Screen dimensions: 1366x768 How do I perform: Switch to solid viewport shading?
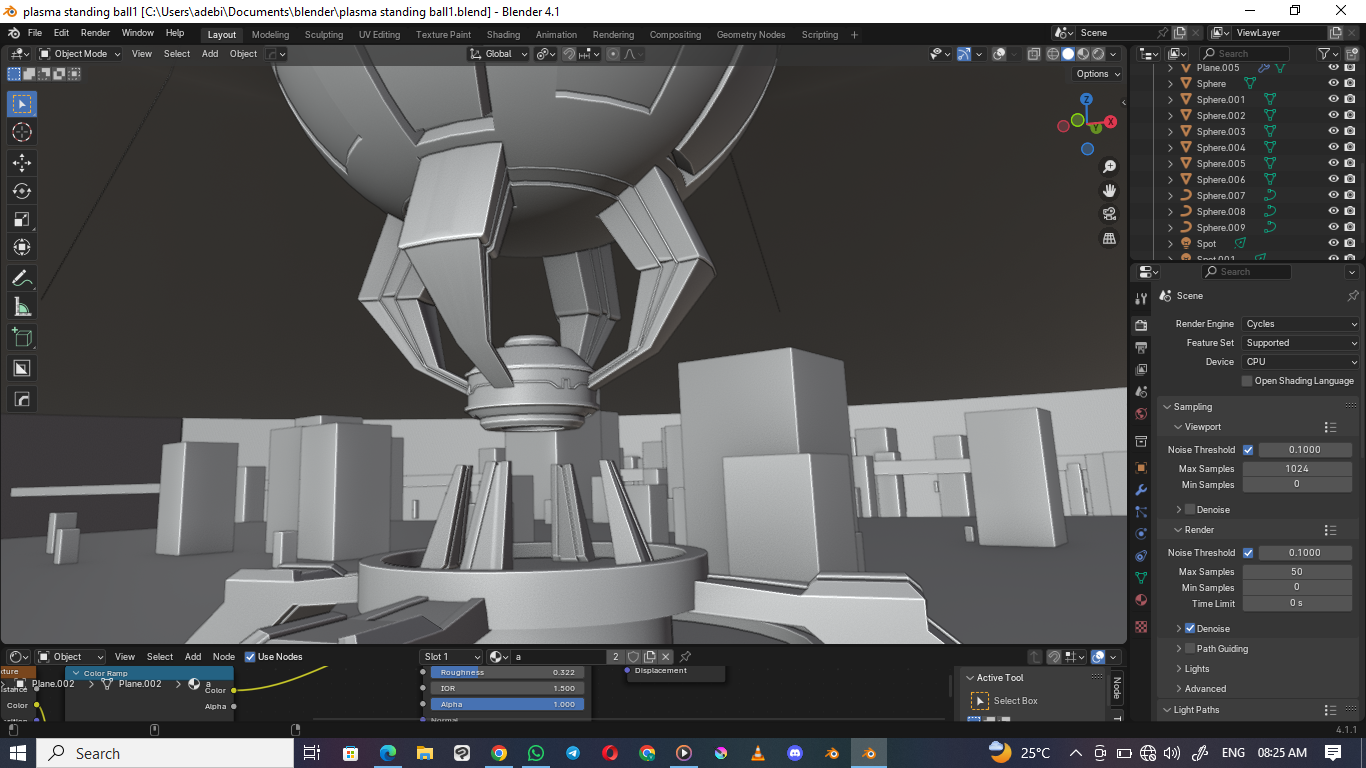click(1068, 54)
